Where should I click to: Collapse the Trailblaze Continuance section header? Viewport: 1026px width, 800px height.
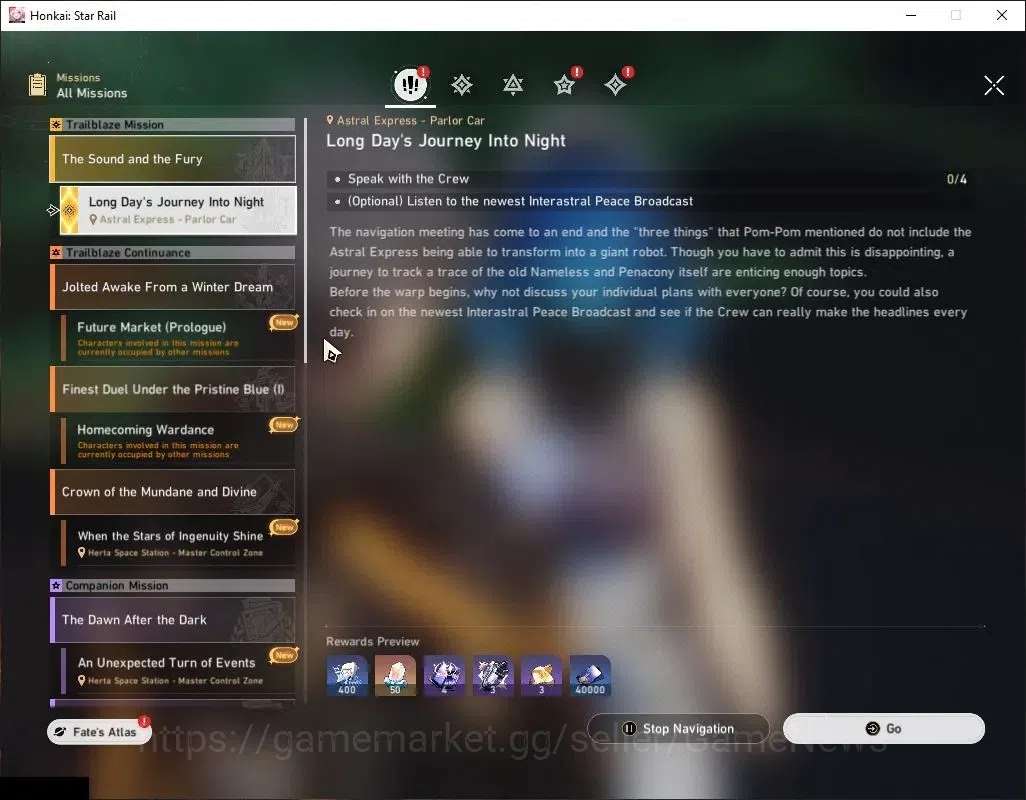point(173,252)
